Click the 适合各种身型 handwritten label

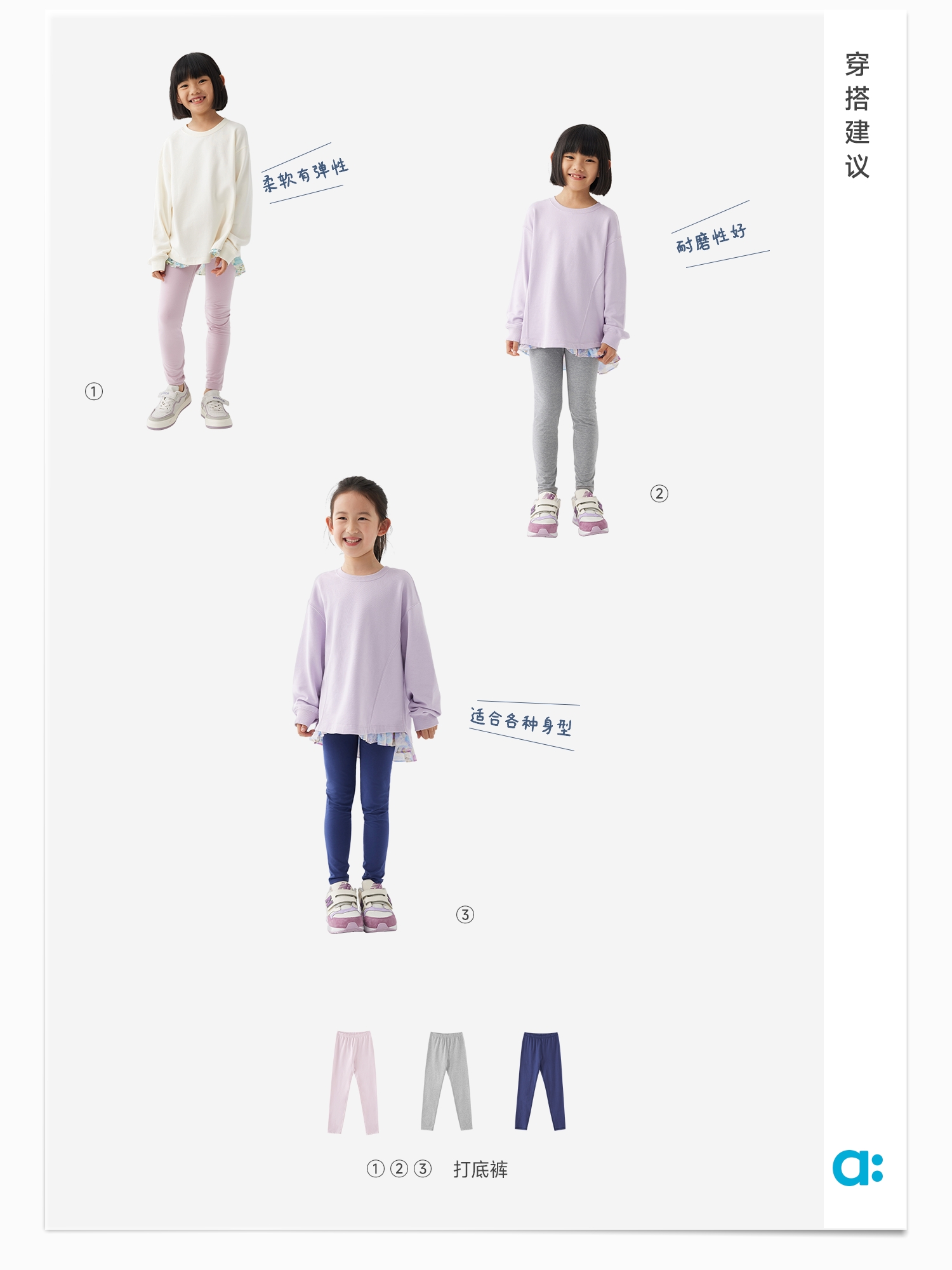click(521, 721)
